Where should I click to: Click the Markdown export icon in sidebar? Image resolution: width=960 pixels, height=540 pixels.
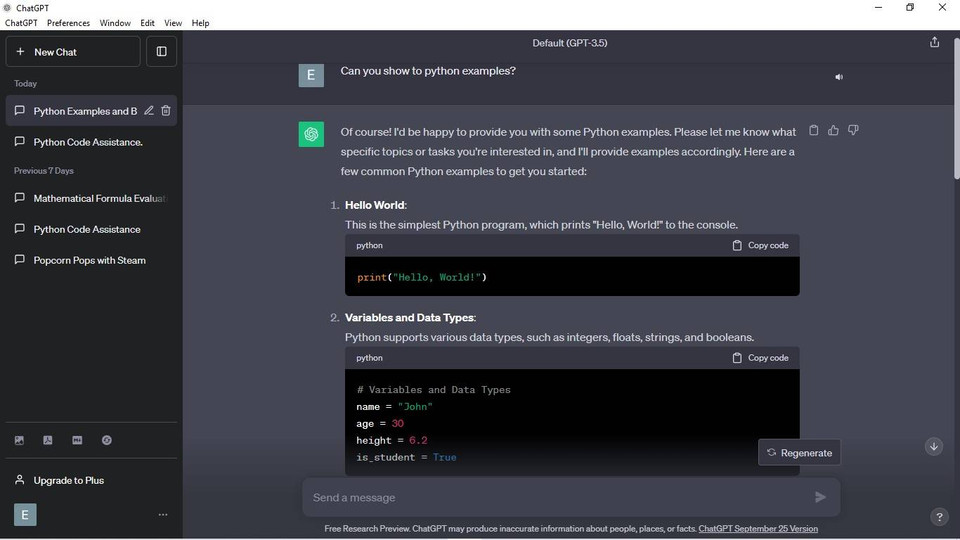pos(77,440)
